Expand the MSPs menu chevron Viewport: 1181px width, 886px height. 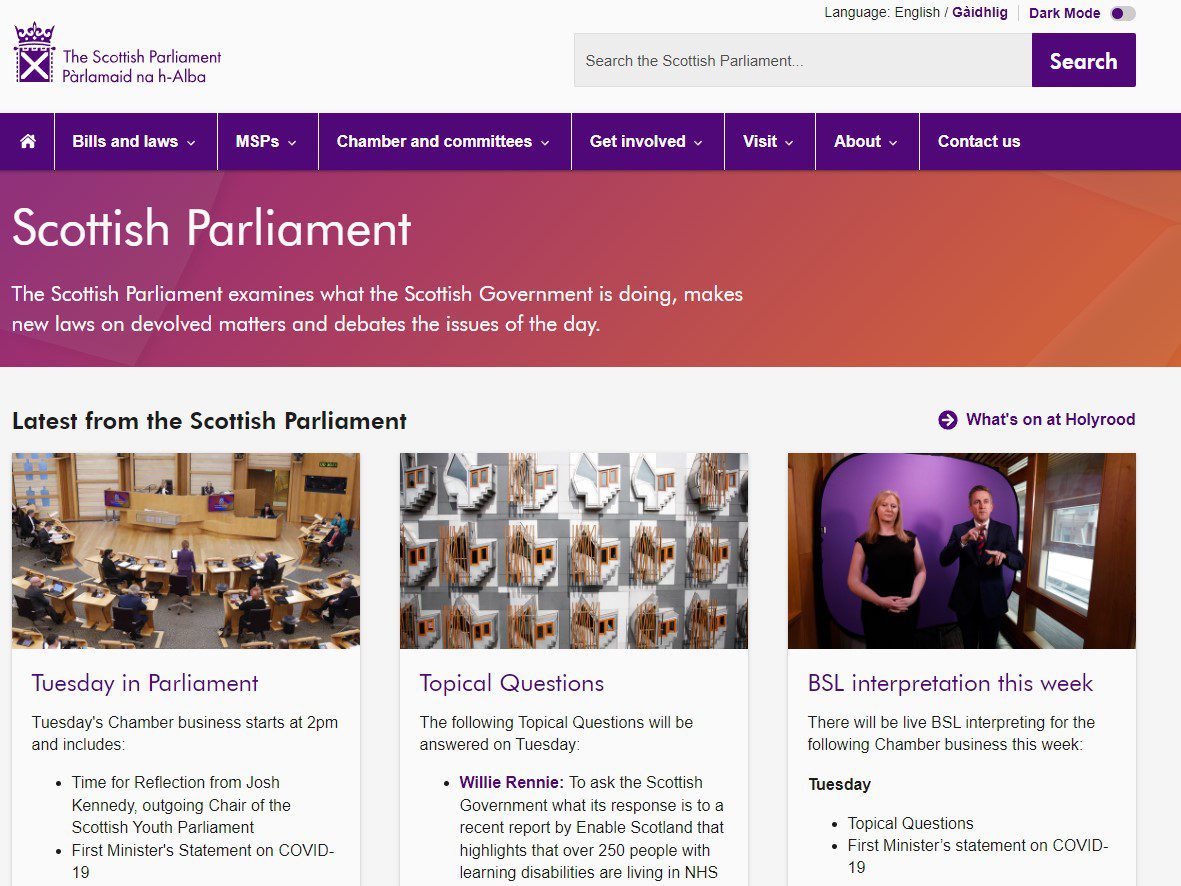(292, 142)
